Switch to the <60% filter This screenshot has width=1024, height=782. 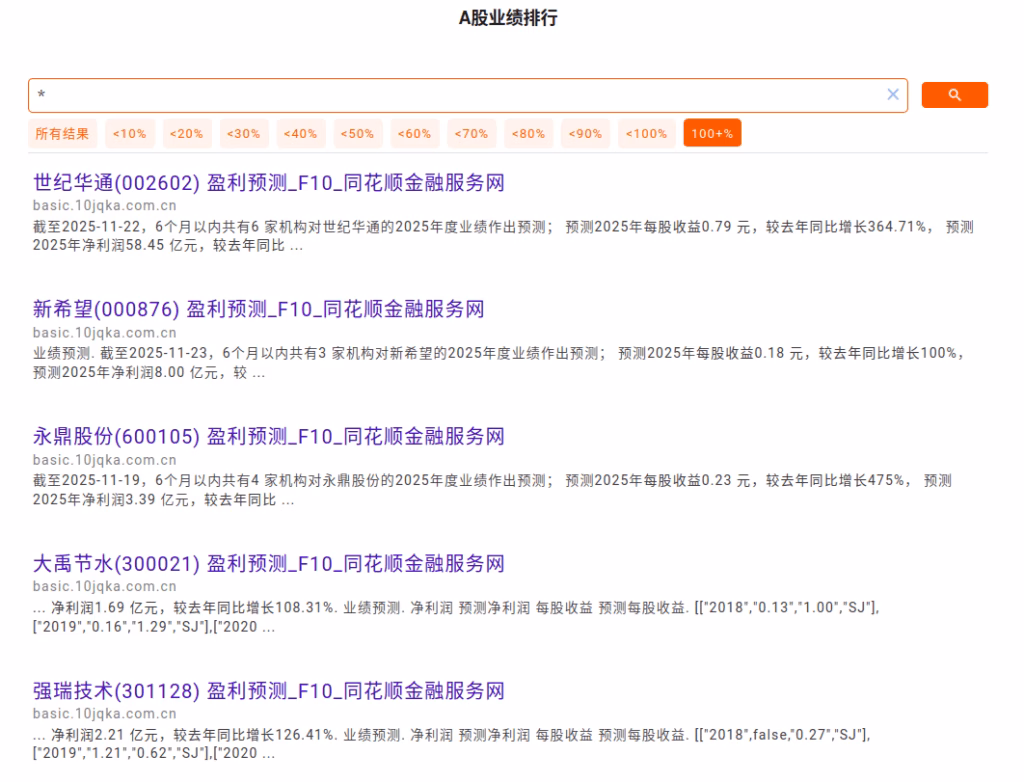click(414, 133)
